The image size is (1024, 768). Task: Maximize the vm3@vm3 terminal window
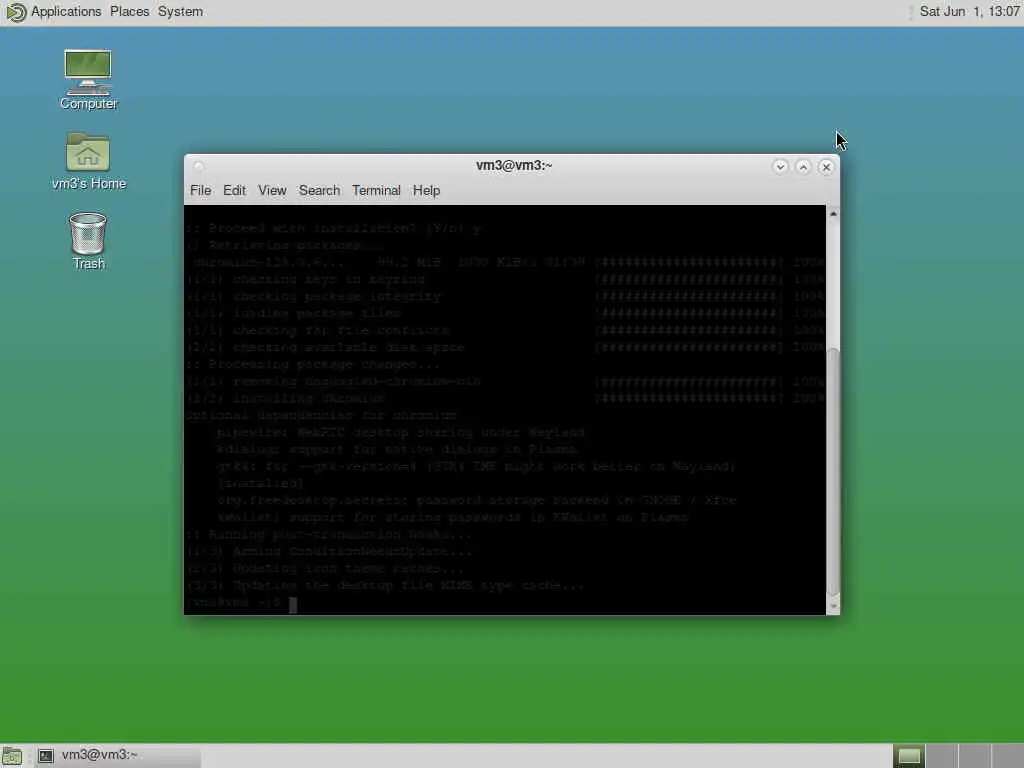point(803,167)
